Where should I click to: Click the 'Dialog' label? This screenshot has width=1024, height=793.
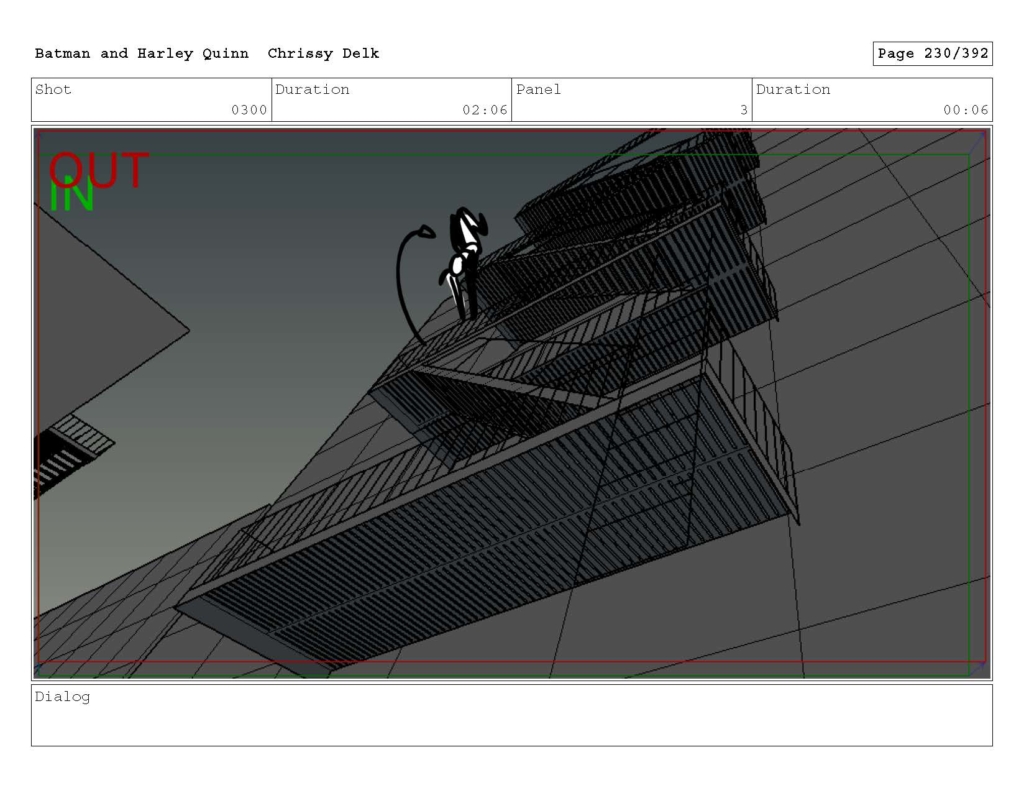[63, 696]
